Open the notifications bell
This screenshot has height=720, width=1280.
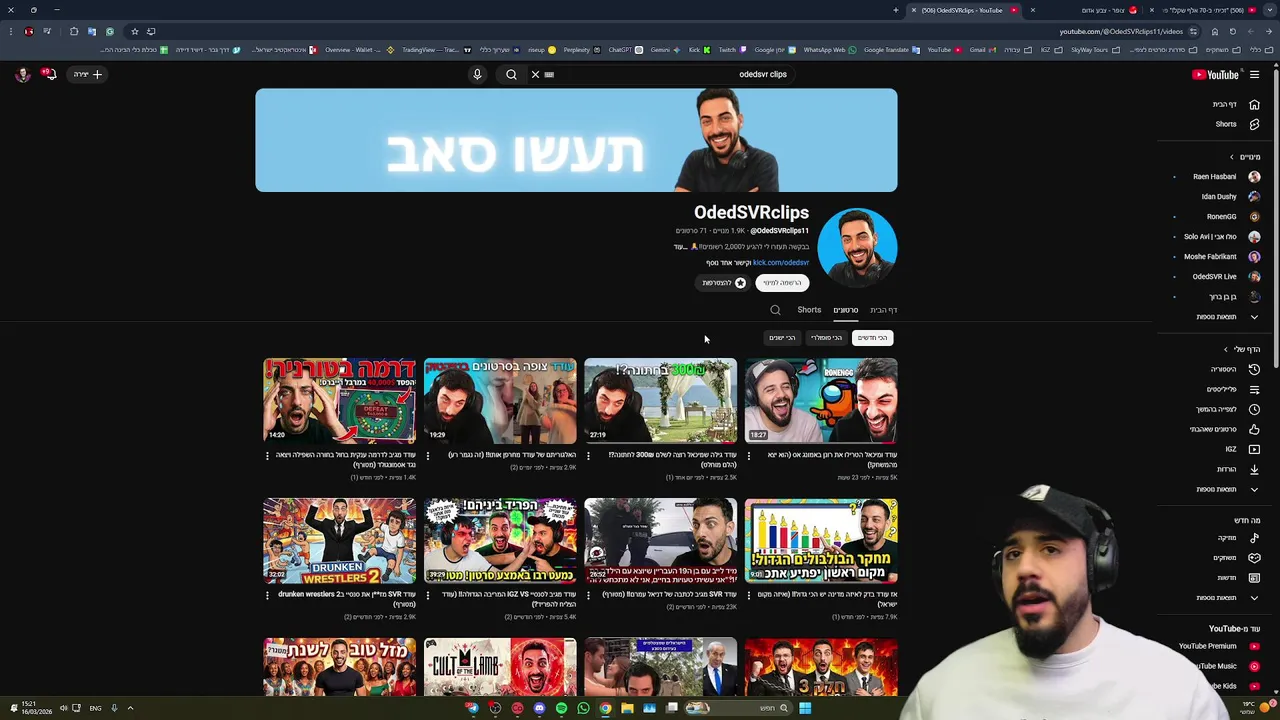(48, 74)
